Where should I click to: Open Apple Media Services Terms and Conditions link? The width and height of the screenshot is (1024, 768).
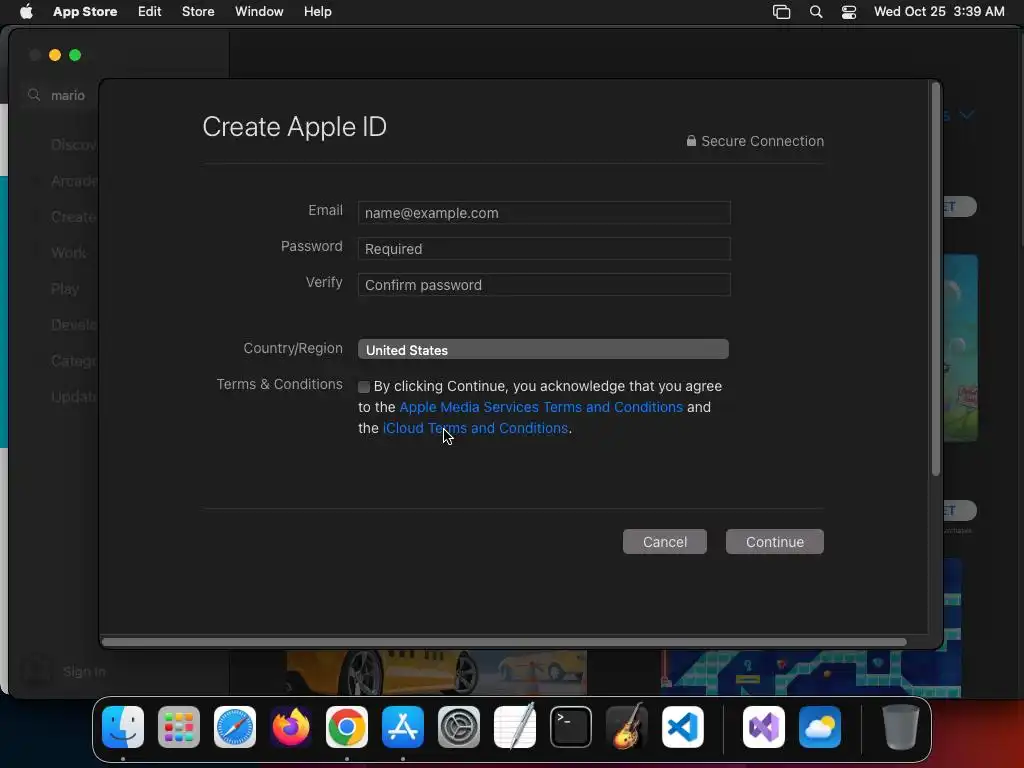click(x=541, y=407)
